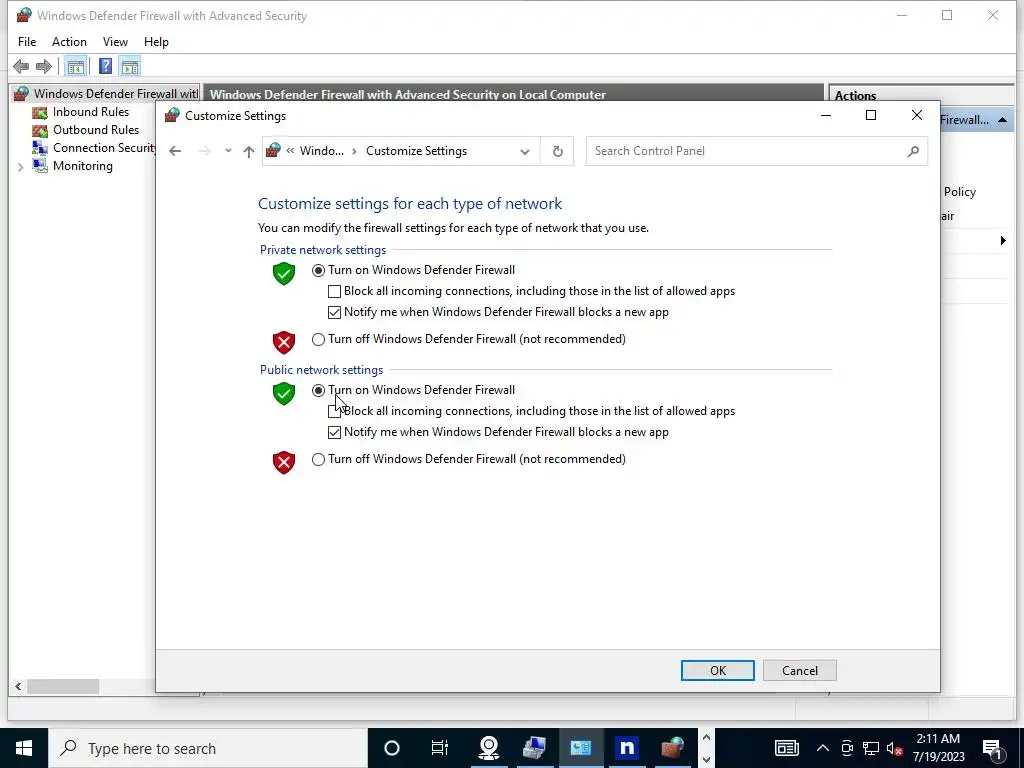1024x768 pixels.
Task: Click the search magnifier icon in Control Panel
Action: pyautogui.click(x=913, y=152)
